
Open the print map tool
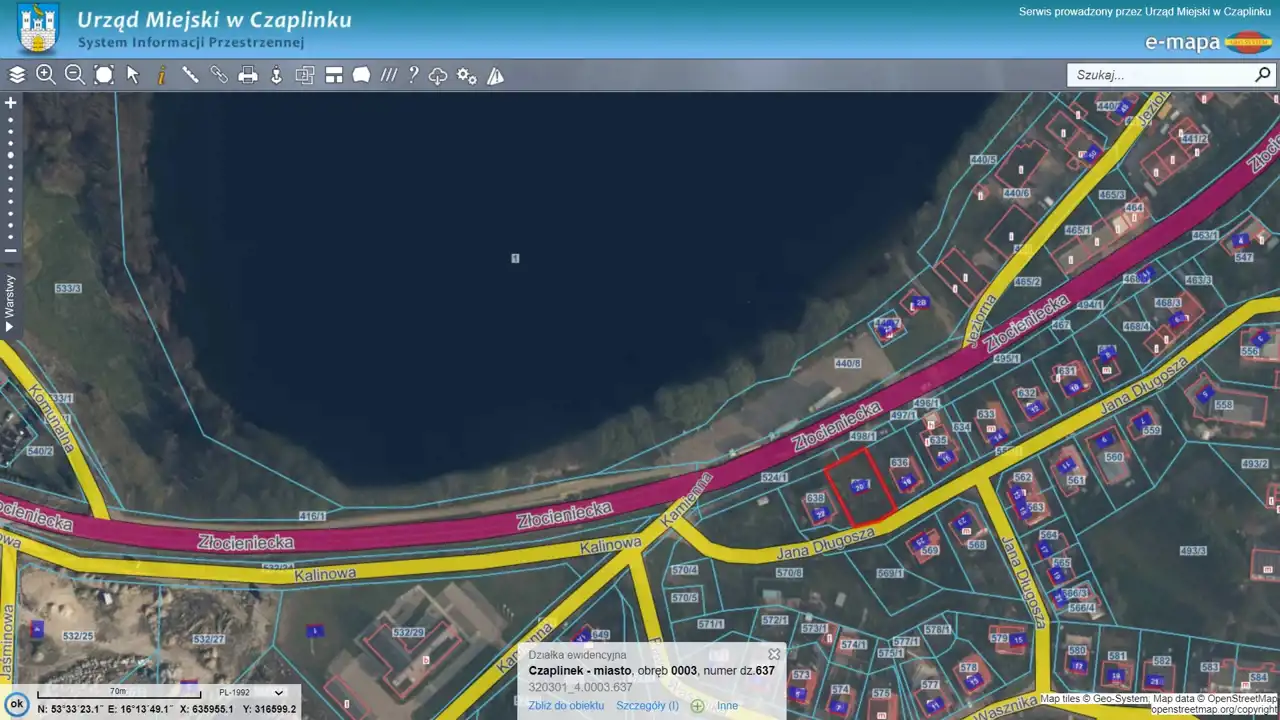[x=248, y=75]
